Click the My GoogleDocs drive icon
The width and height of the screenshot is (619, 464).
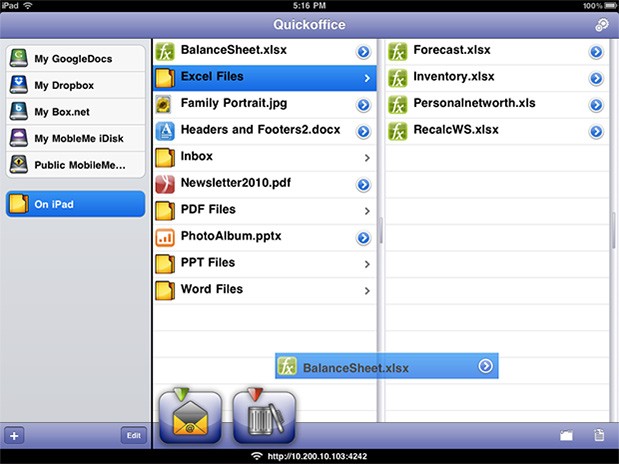click(19, 58)
